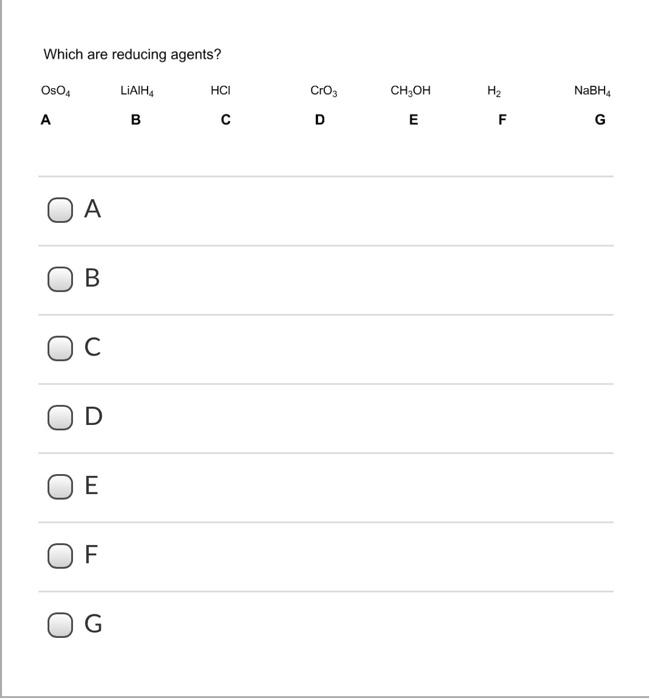Mark the checkbox for option E
Image resolution: width=650 pixels, height=700 pixels.
[x=60, y=487]
